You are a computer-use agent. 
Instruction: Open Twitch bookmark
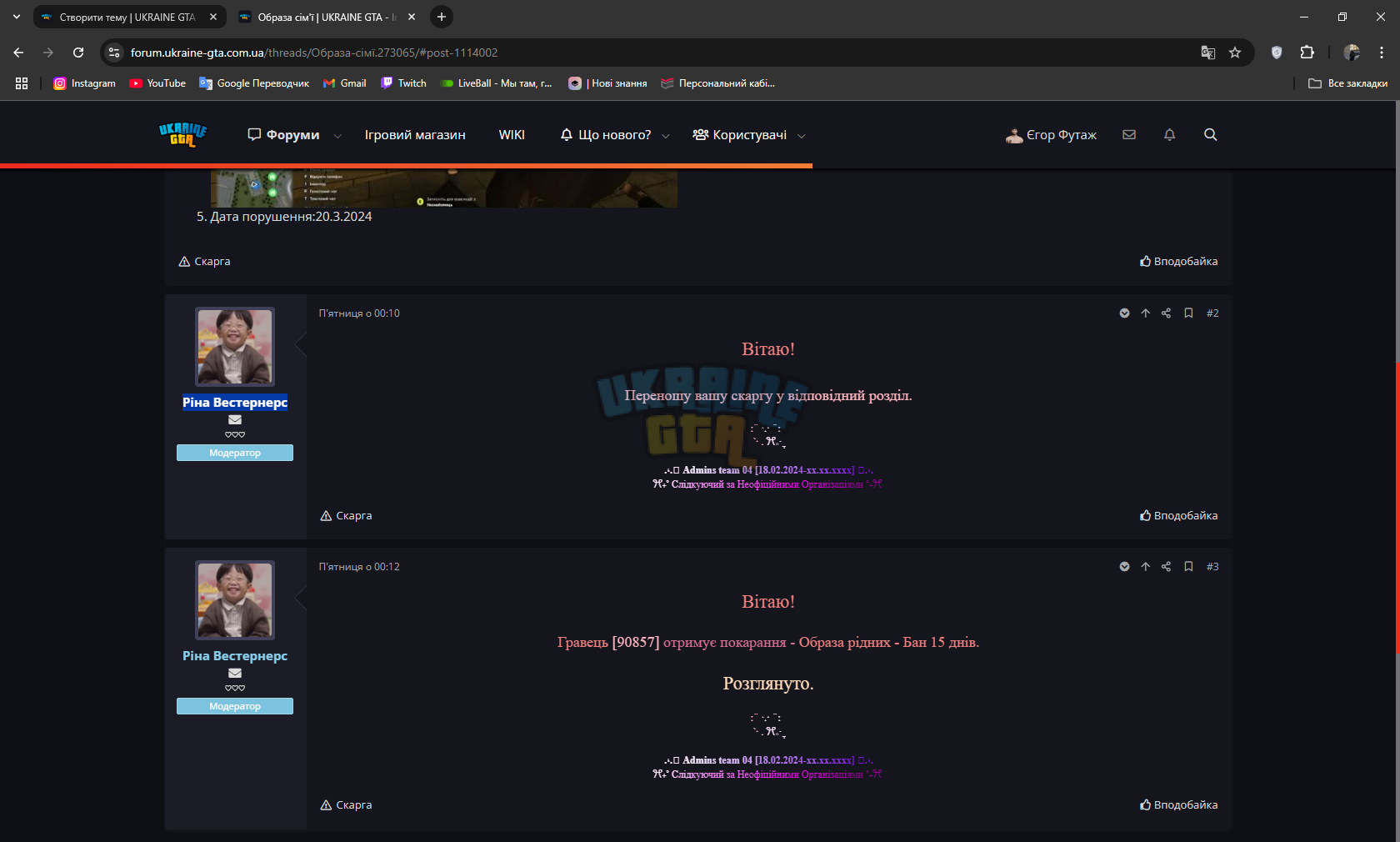point(403,83)
